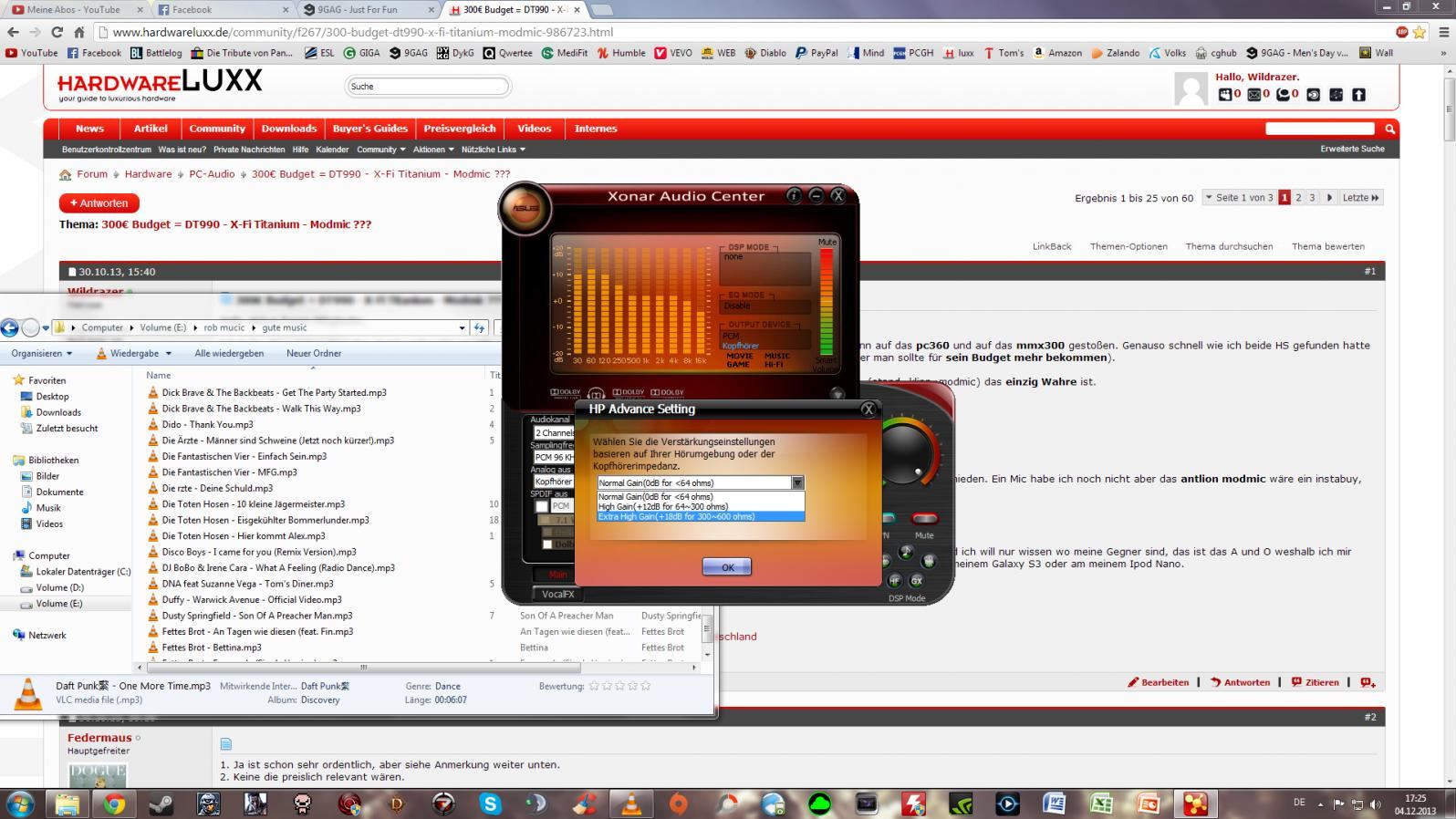This screenshot has height=819, width=1456.
Task: Toggle the red Mute switch in Xonar
Action: (x=925, y=520)
